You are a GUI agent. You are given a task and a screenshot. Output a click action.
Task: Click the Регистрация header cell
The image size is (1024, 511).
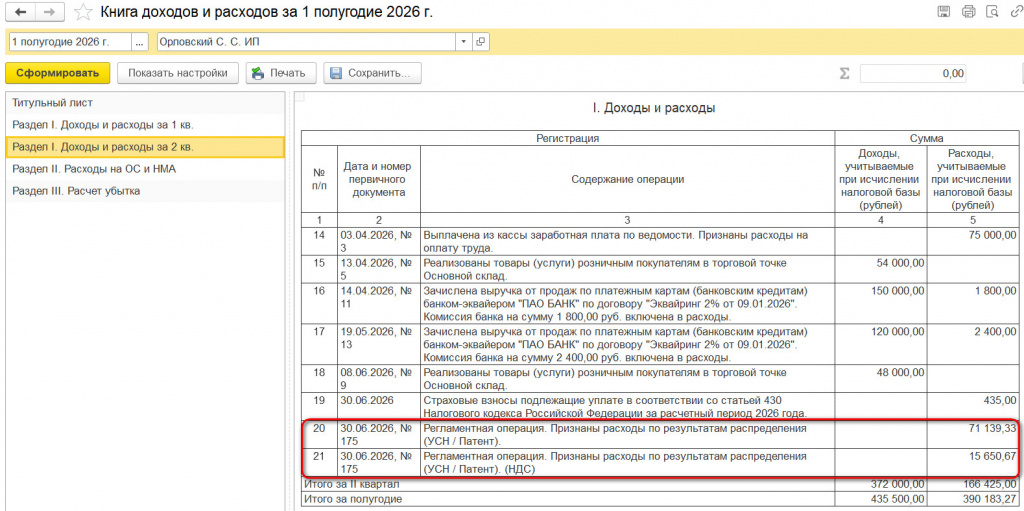pos(568,138)
